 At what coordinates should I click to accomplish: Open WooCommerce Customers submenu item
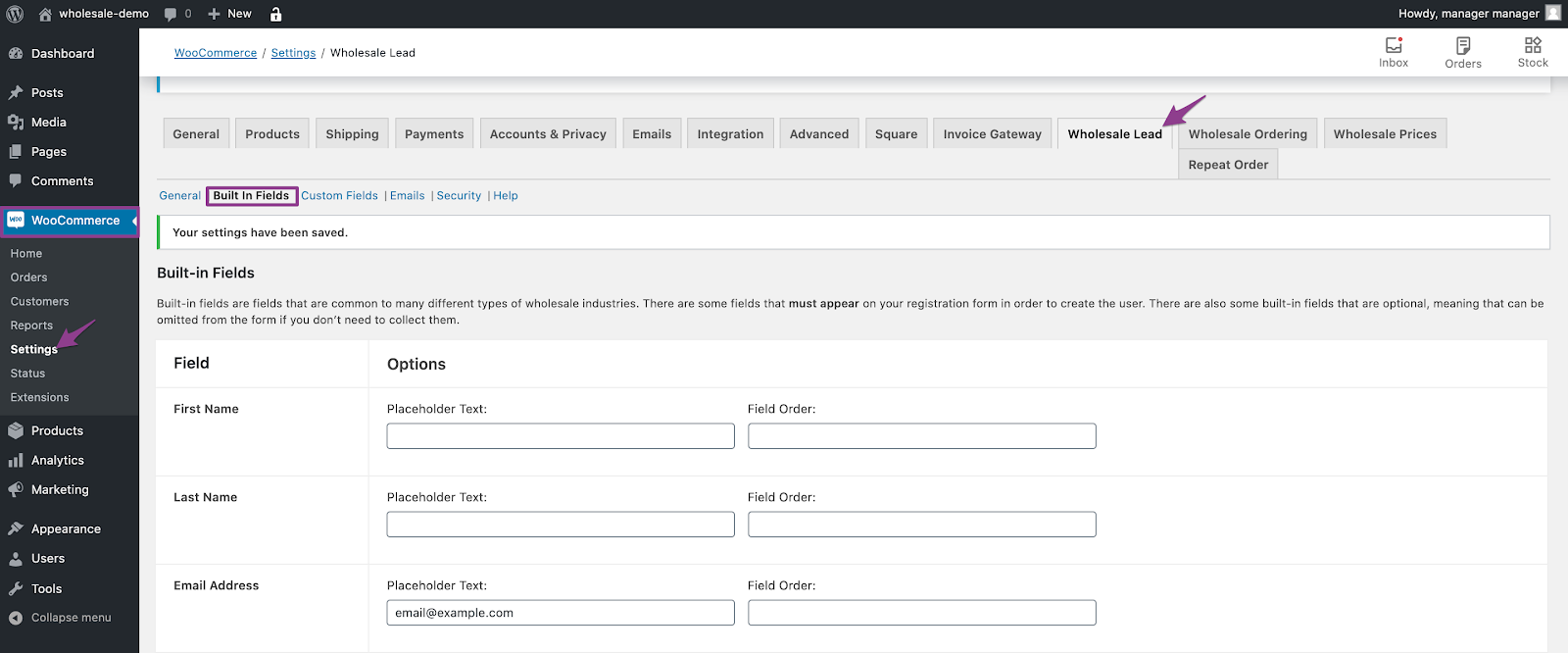pos(39,301)
